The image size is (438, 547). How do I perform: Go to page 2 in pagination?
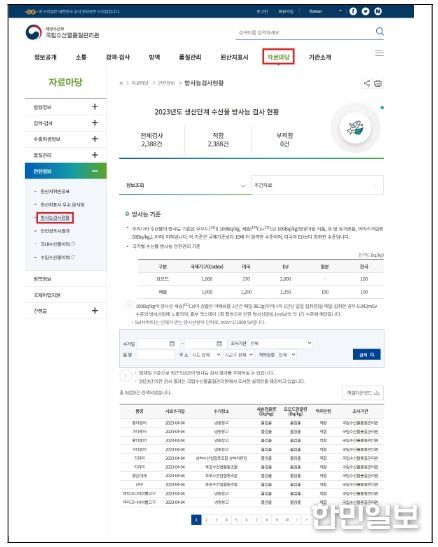coord(206,520)
